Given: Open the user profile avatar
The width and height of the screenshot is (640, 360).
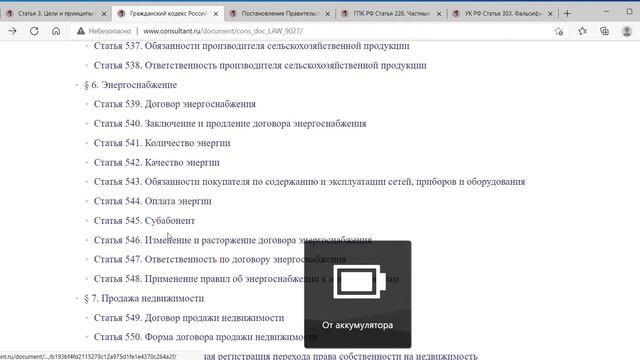Looking at the screenshot, I should click(x=627, y=31).
